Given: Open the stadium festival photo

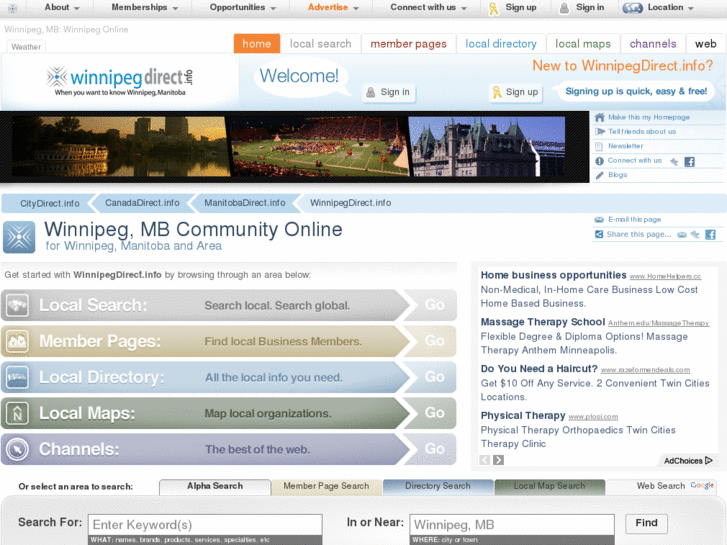Looking at the screenshot, I should tap(319, 146).
